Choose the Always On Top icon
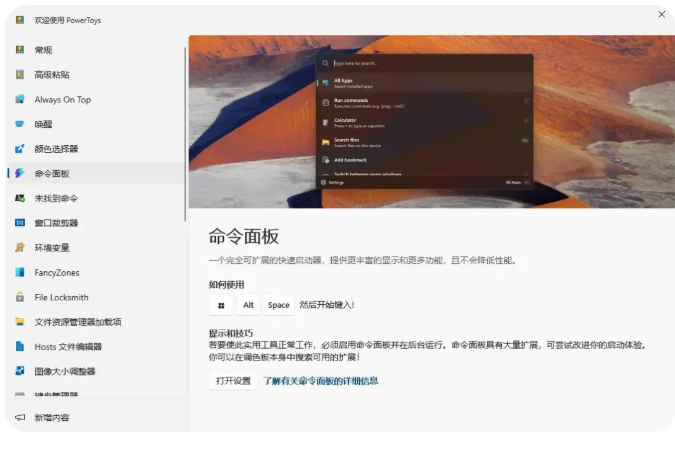 pyautogui.click(x=20, y=99)
